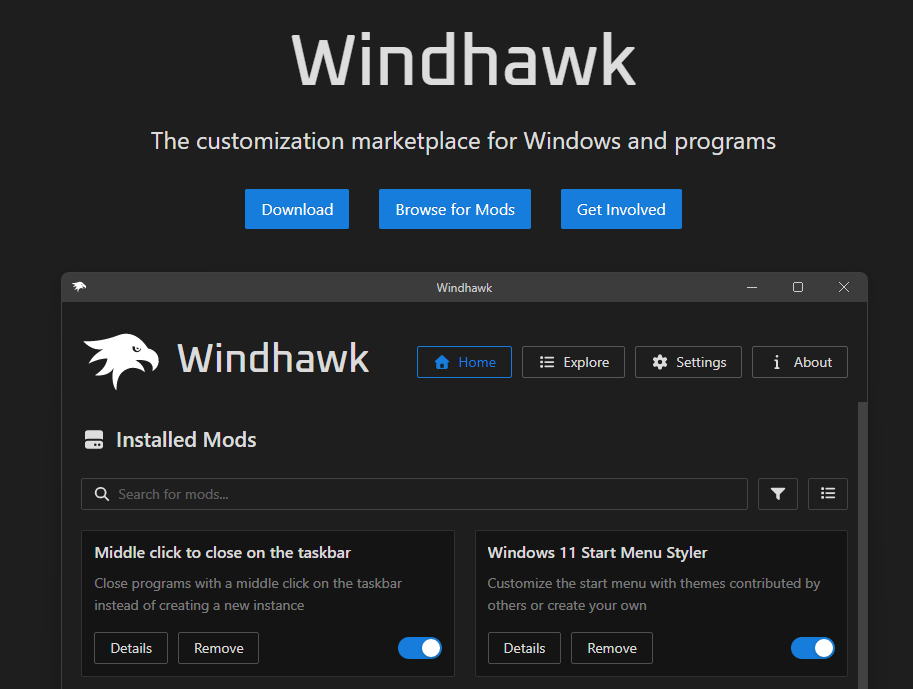
Task: View Details for Middle click to close mod
Action: tap(131, 648)
